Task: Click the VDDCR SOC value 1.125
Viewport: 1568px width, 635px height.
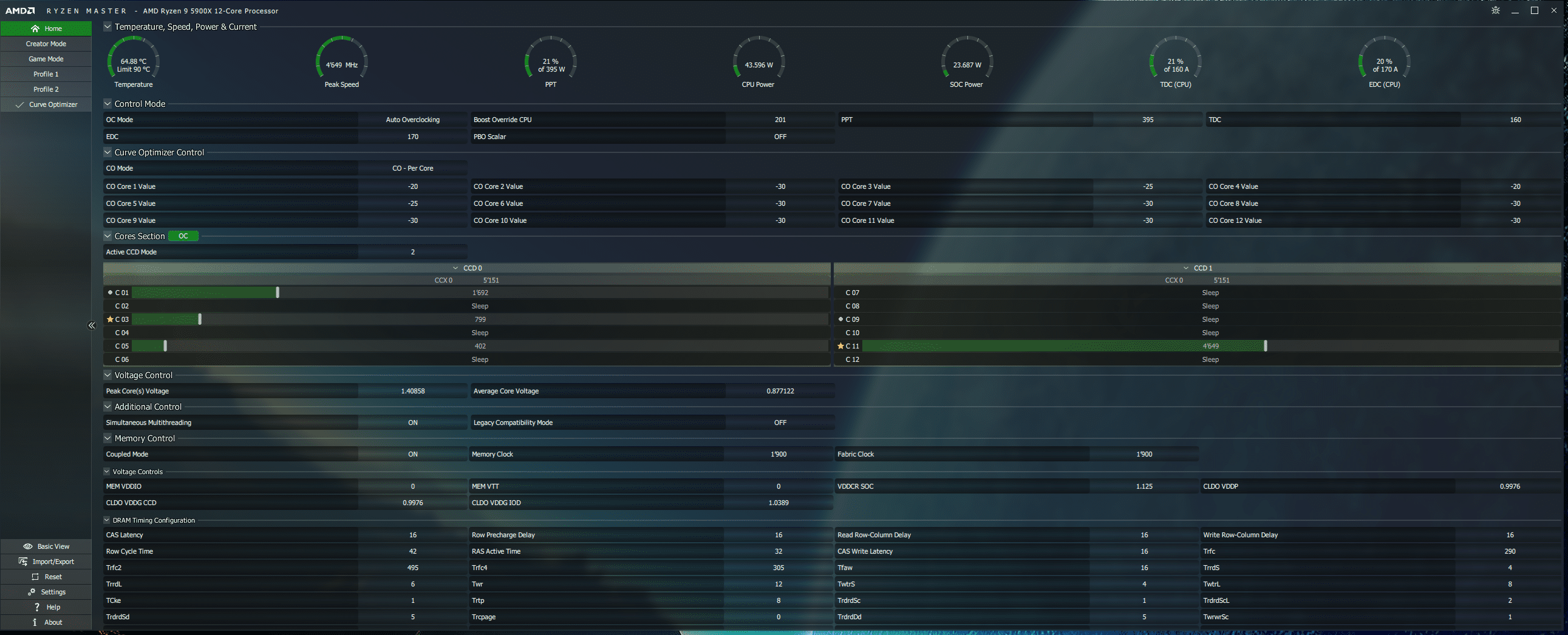Action: (1144, 487)
